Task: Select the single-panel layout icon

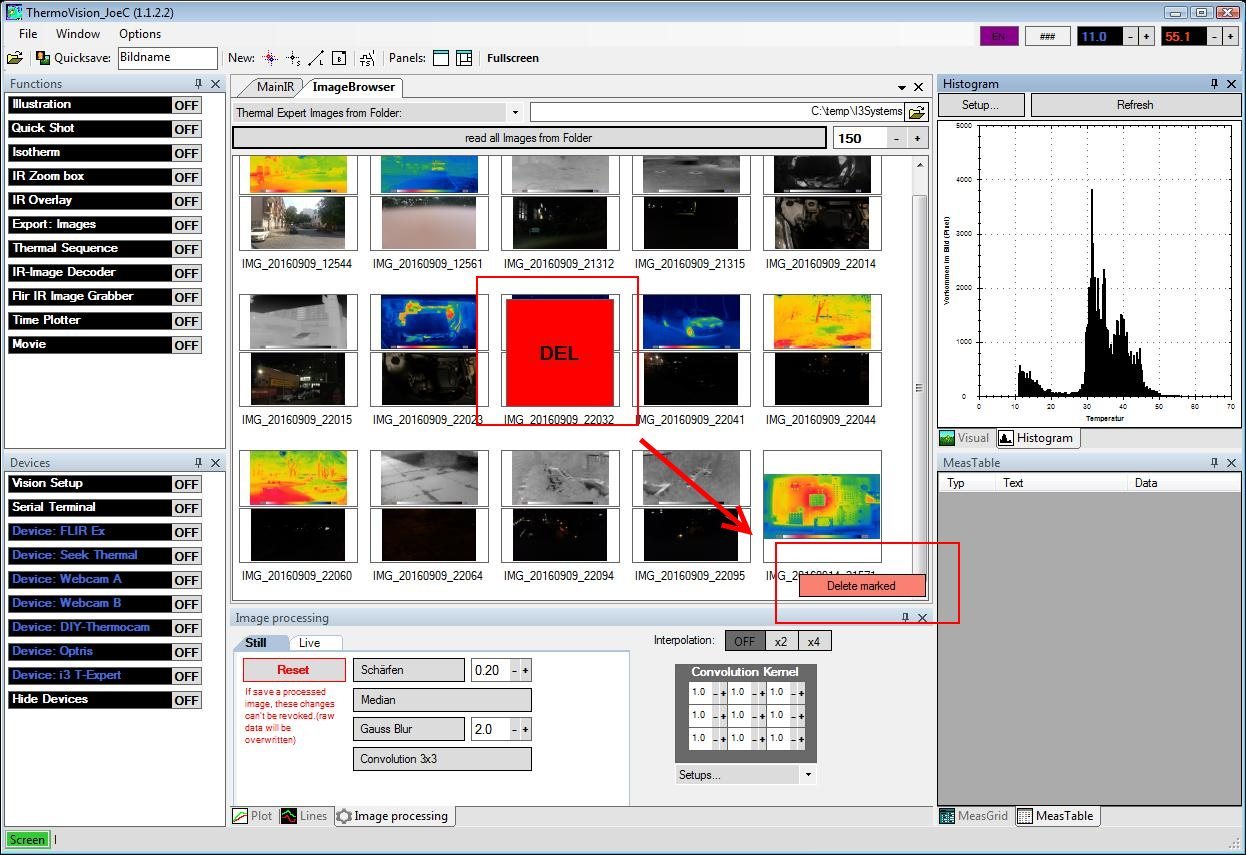Action: click(441, 58)
